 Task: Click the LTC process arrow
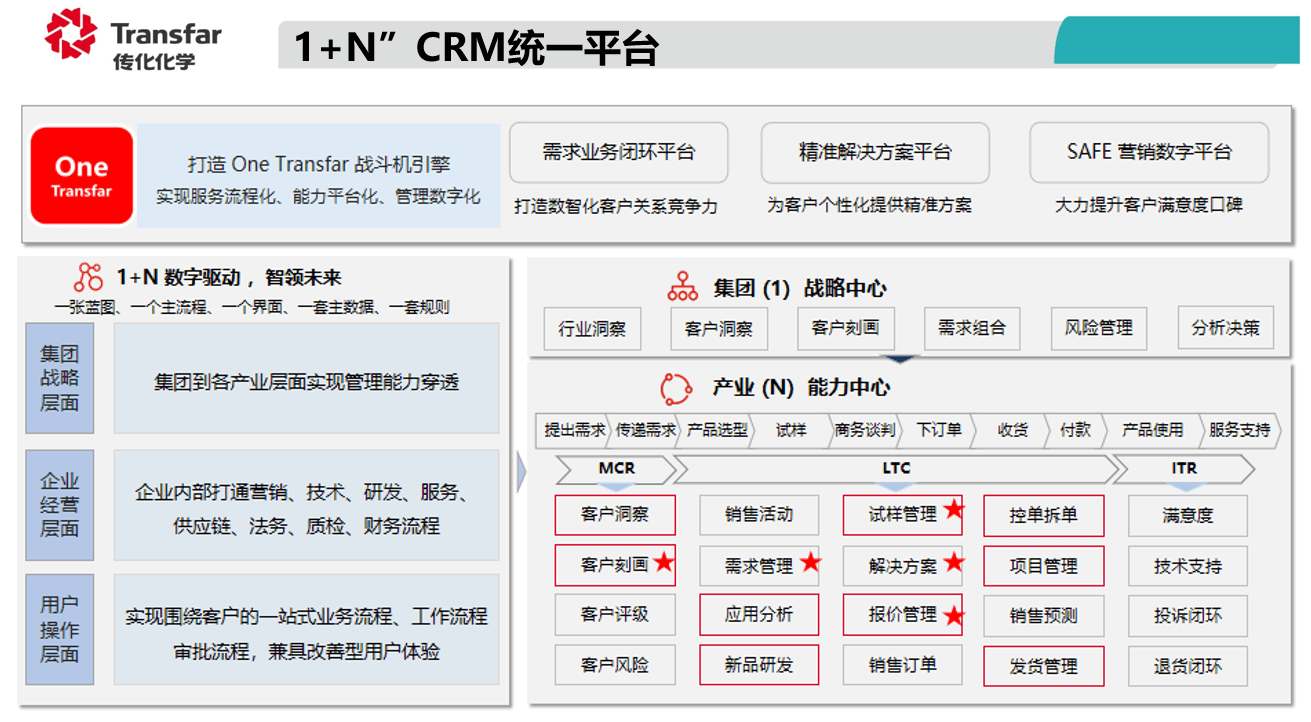(896, 468)
